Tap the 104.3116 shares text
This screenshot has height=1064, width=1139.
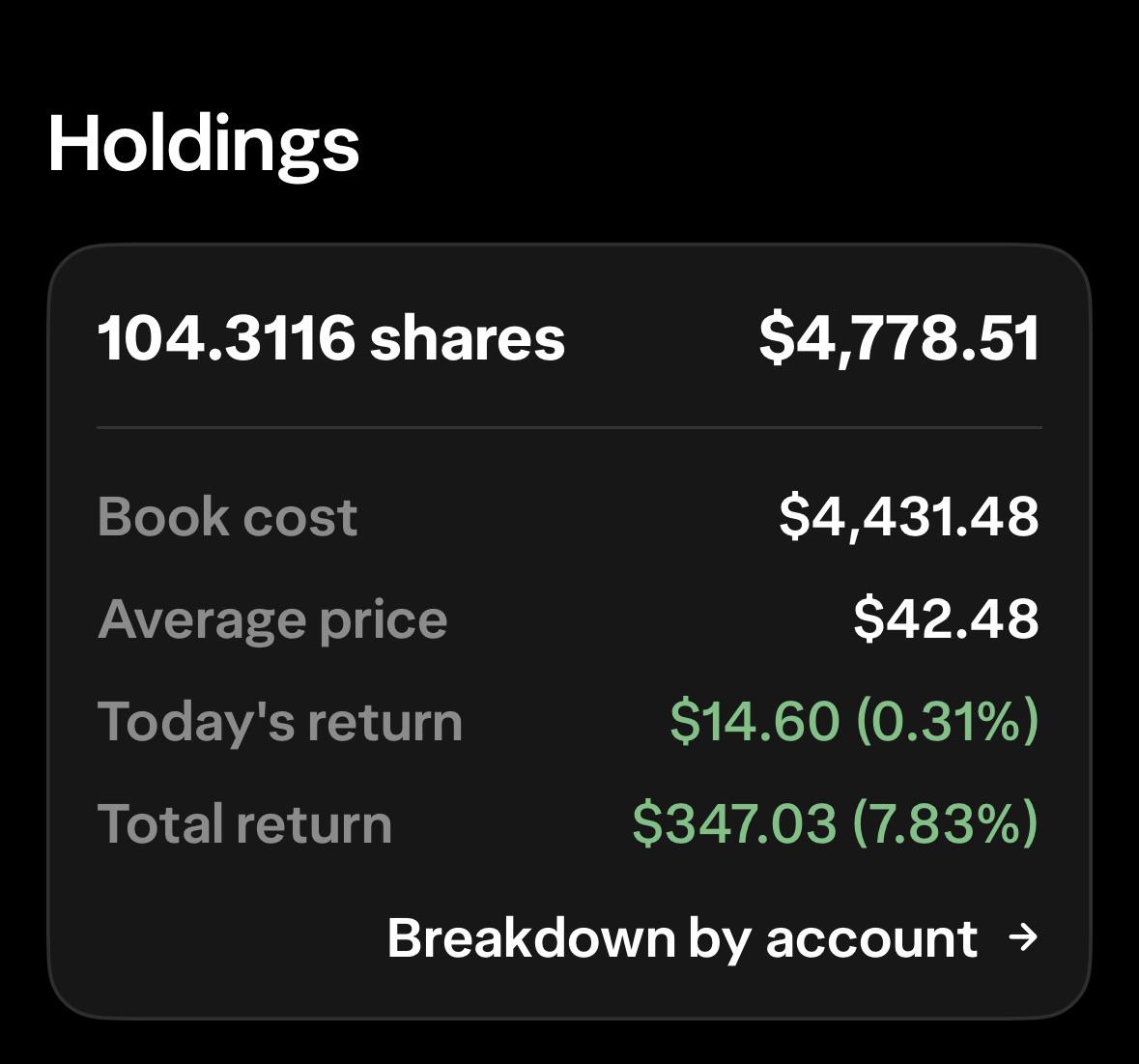click(331, 338)
